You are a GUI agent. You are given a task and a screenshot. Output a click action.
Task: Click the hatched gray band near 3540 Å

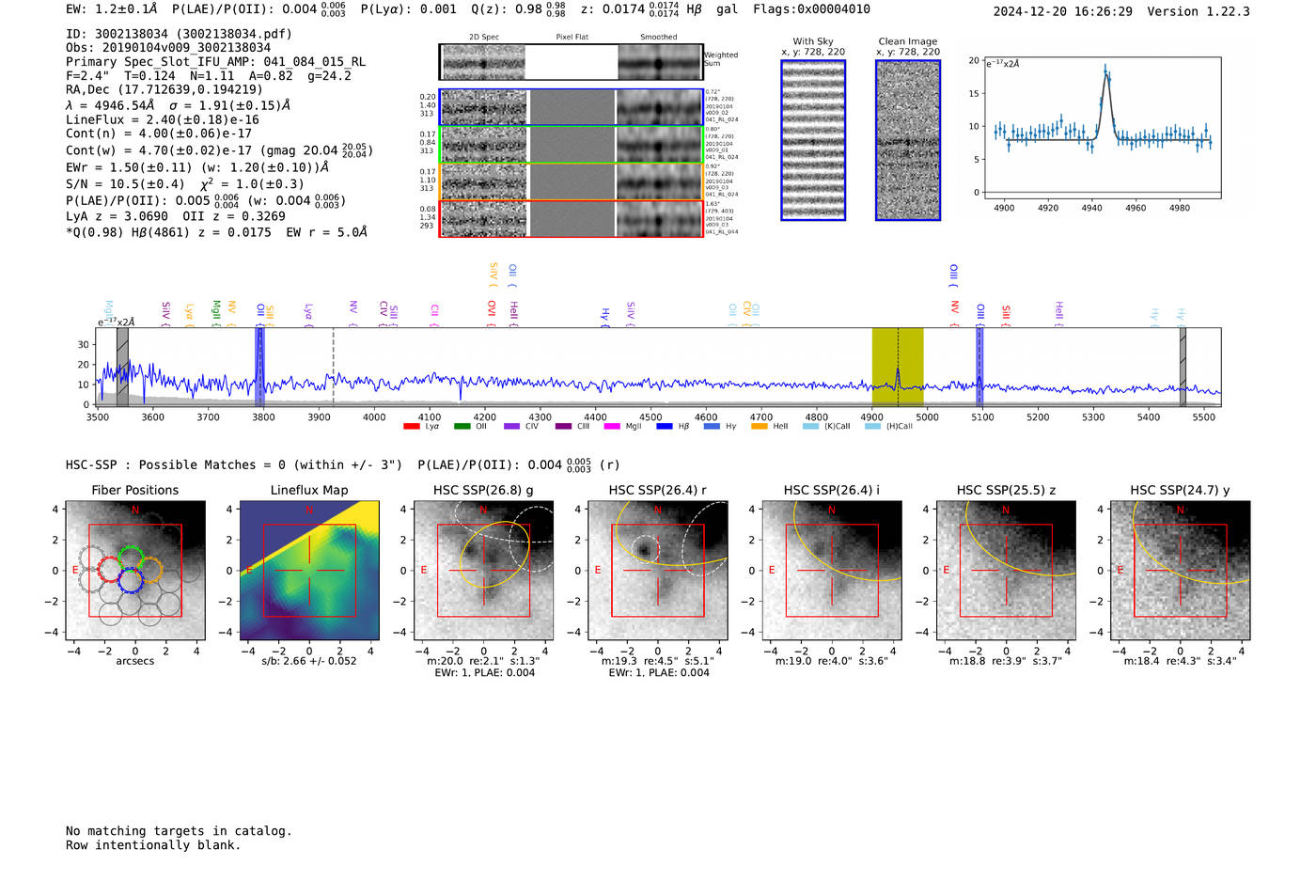click(122, 367)
